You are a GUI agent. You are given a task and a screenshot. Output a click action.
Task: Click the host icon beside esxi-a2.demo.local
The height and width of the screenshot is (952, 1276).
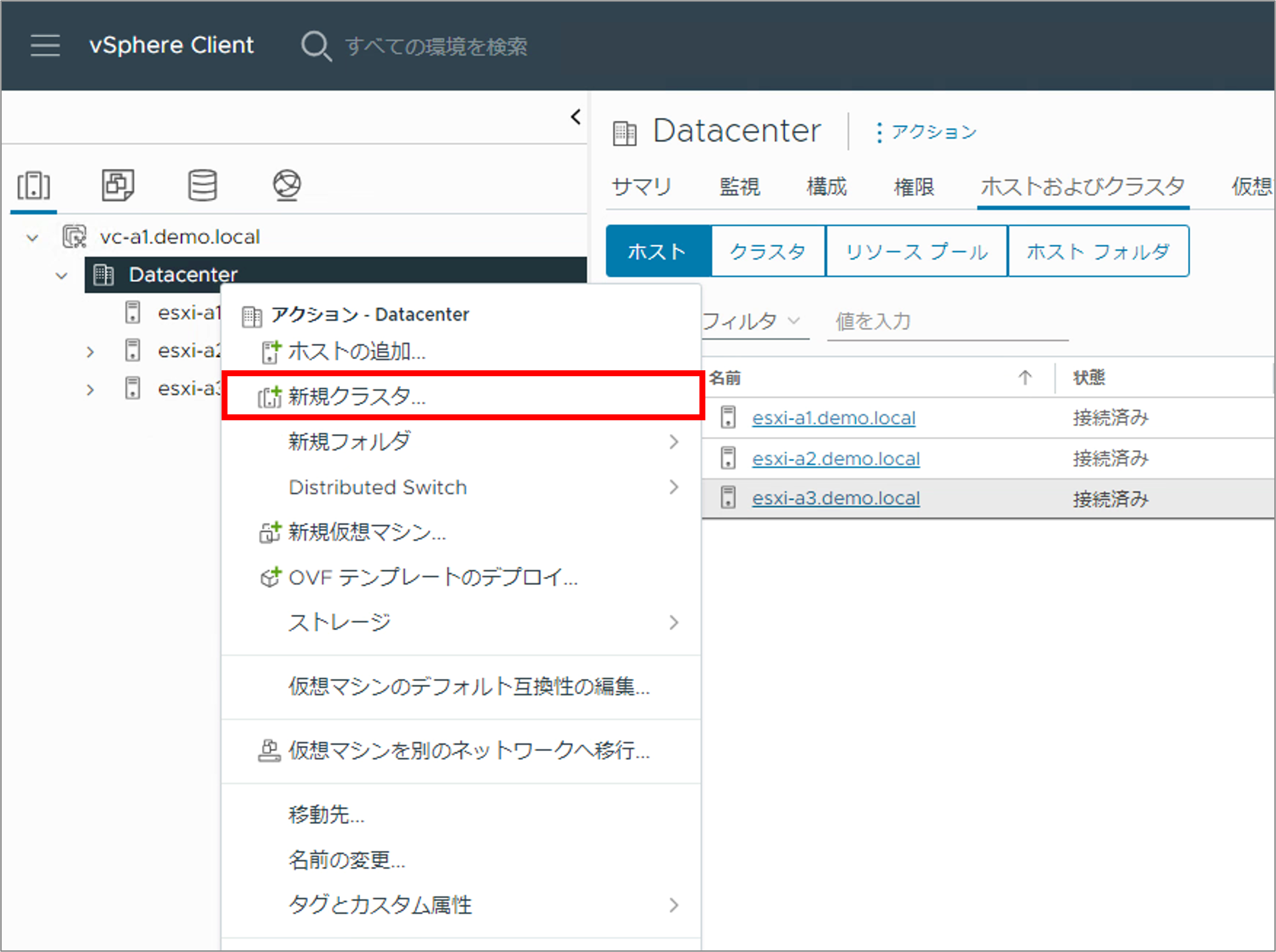pyautogui.click(x=728, y=458)
